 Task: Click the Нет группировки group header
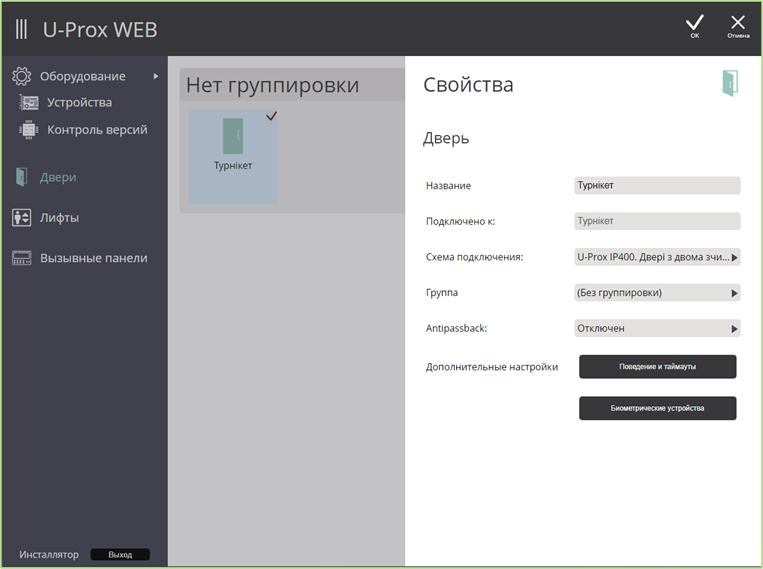pos(292,85)
